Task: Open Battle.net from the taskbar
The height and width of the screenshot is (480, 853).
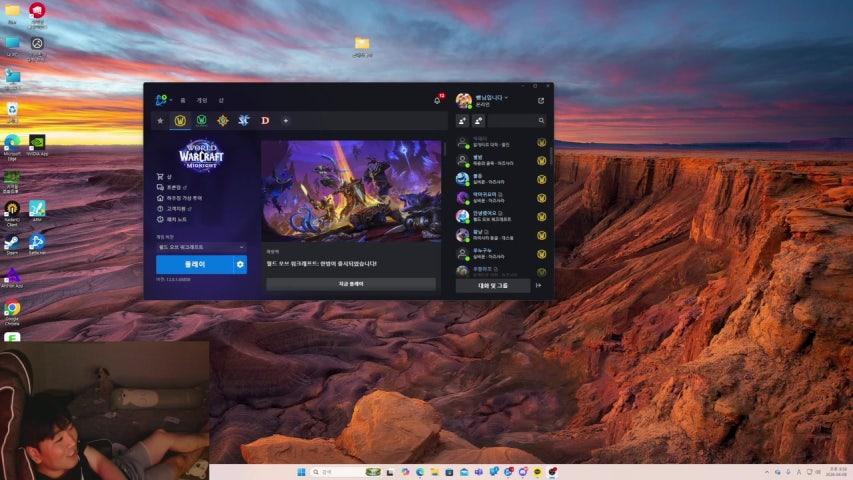Action: [508, 472]
